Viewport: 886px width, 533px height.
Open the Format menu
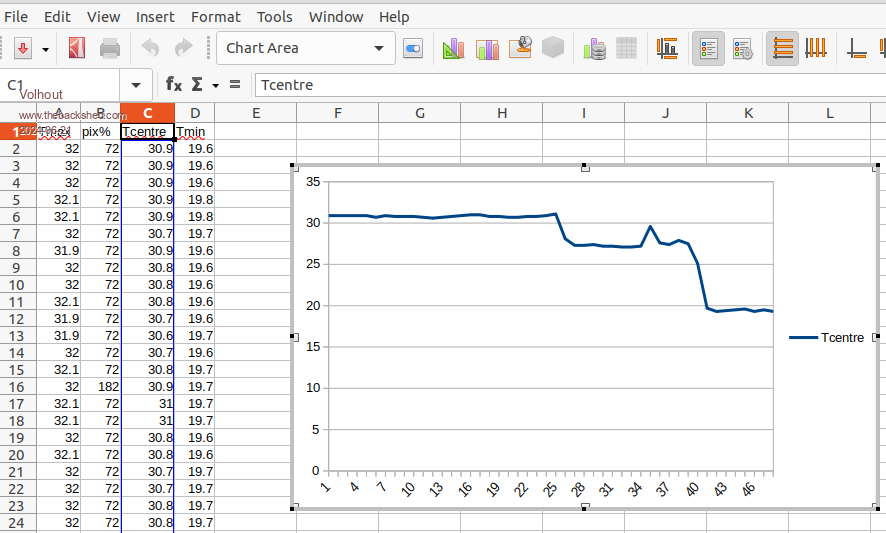click(x=215, y=17)
